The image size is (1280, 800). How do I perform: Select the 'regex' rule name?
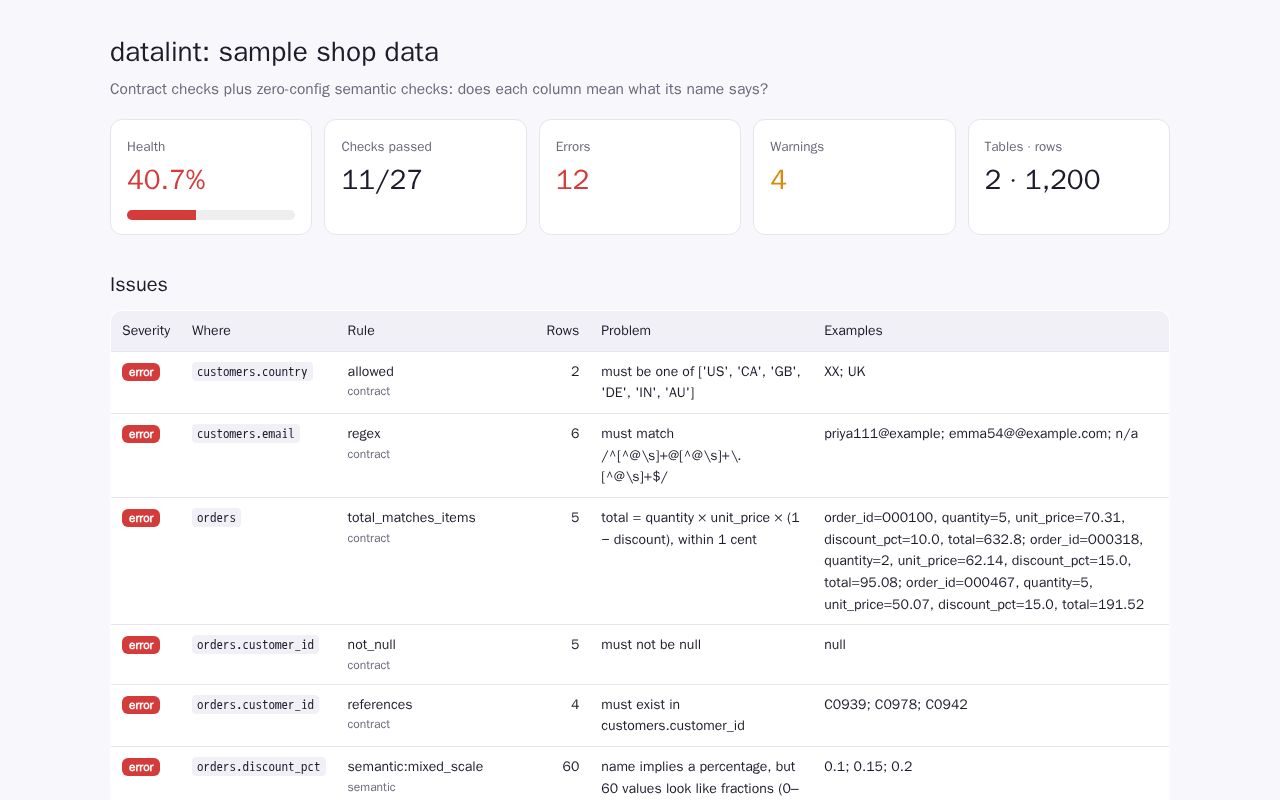point(364,434)
